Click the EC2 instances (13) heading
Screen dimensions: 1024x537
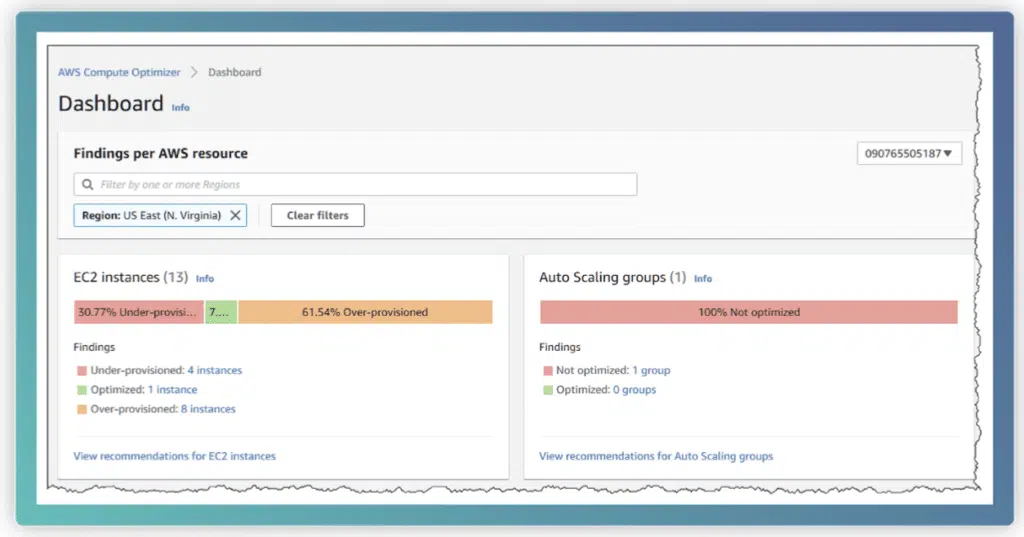[131, 277]
